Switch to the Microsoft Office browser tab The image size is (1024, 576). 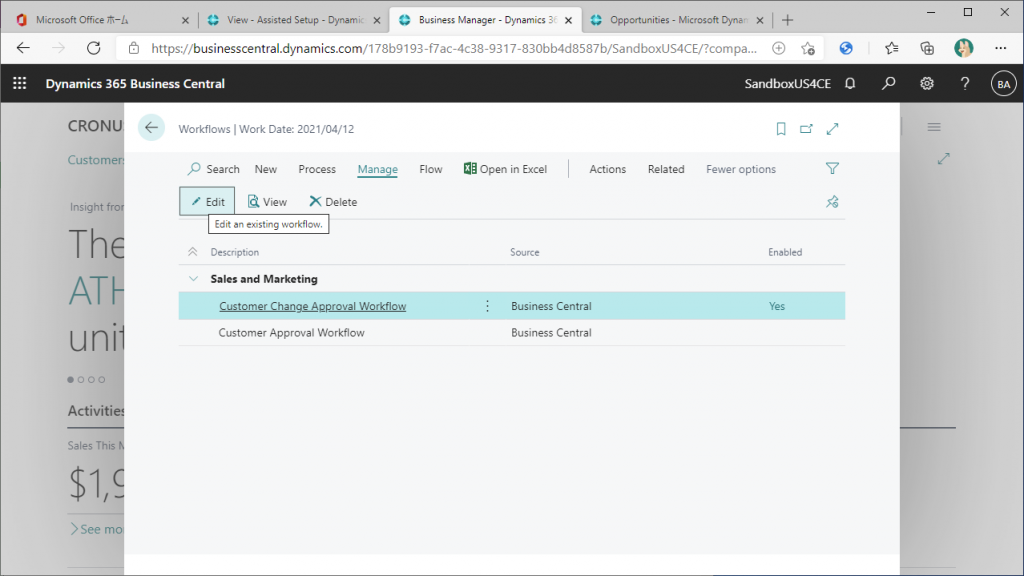click(99, 20)
